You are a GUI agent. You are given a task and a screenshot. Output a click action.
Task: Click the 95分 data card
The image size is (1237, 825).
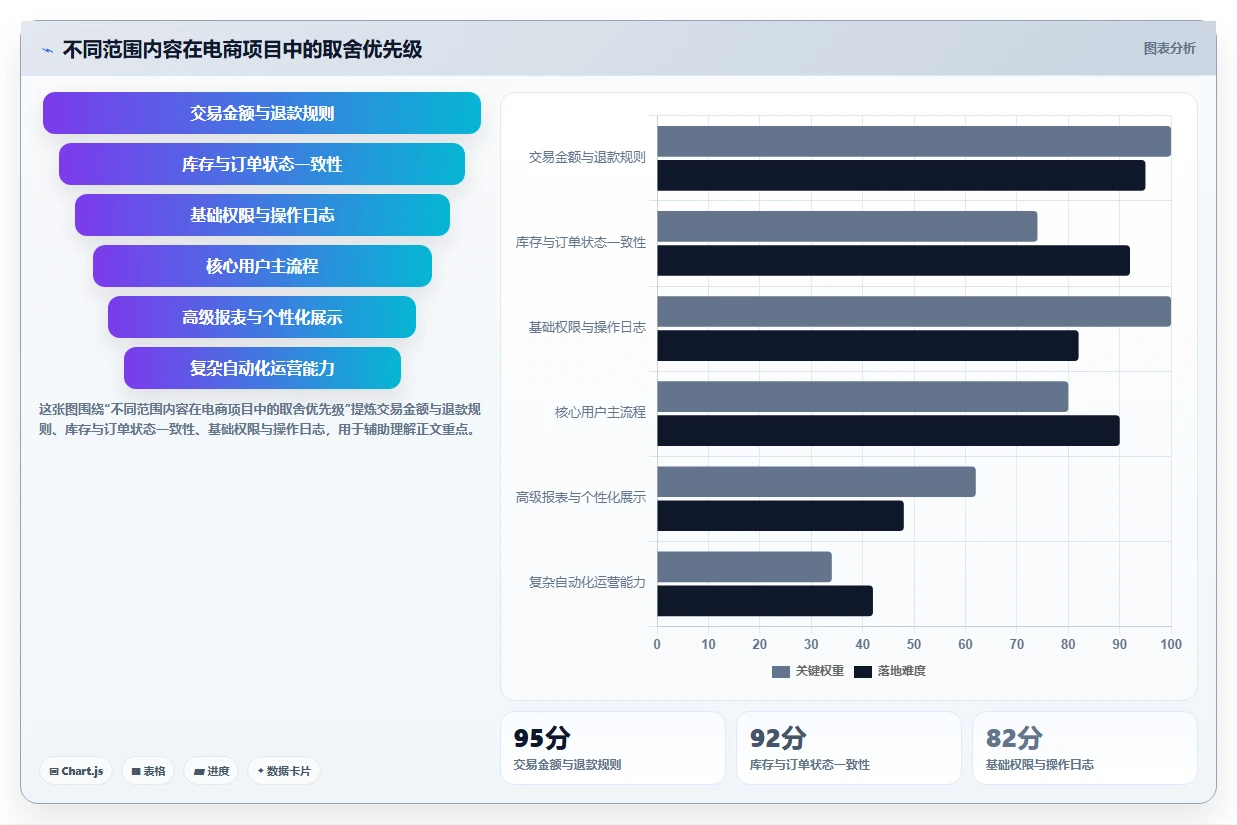(x=613, y=748)
